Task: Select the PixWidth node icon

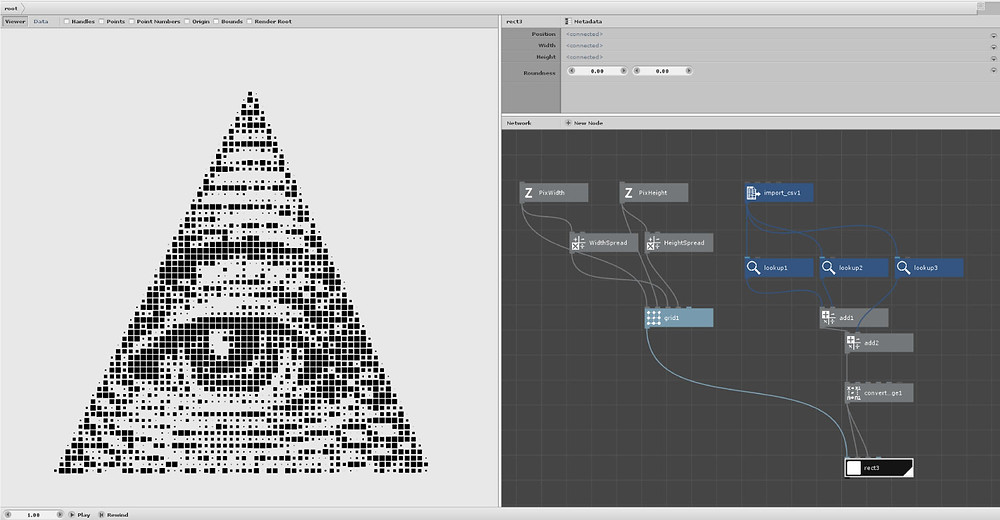Action: 529,193
